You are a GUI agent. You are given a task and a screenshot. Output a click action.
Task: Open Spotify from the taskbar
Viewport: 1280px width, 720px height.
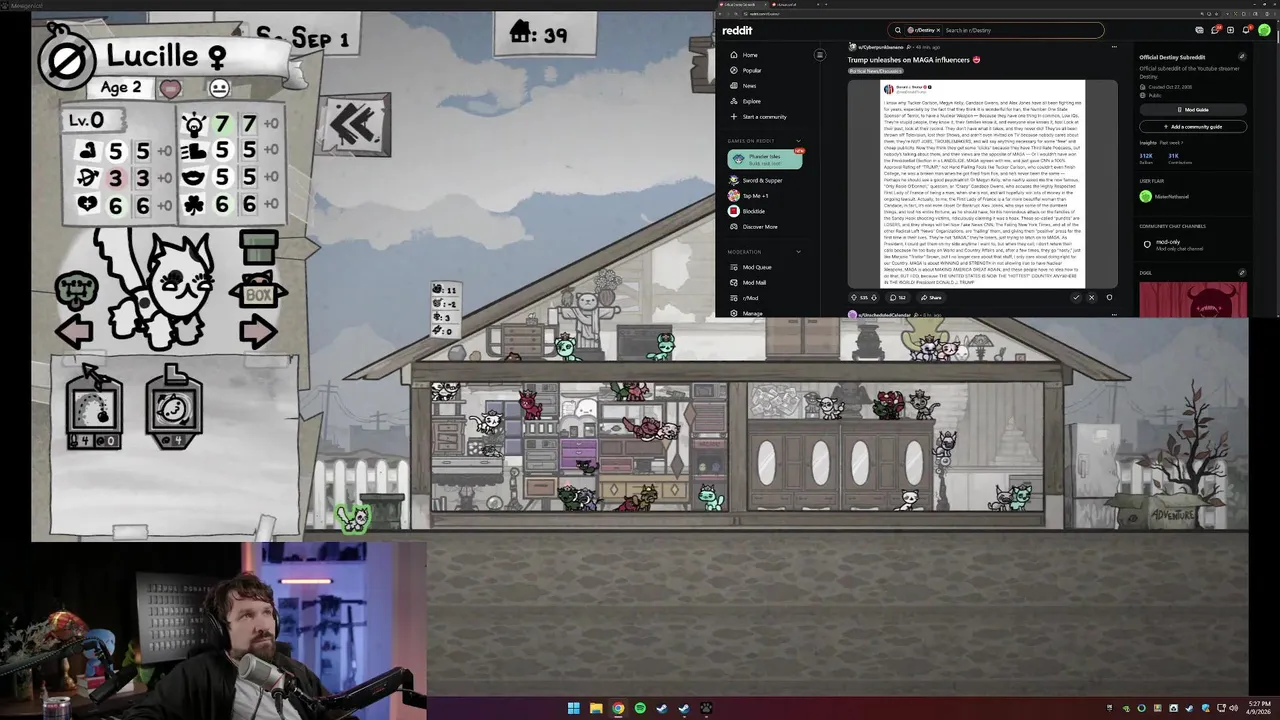click(x=640, y=708)
